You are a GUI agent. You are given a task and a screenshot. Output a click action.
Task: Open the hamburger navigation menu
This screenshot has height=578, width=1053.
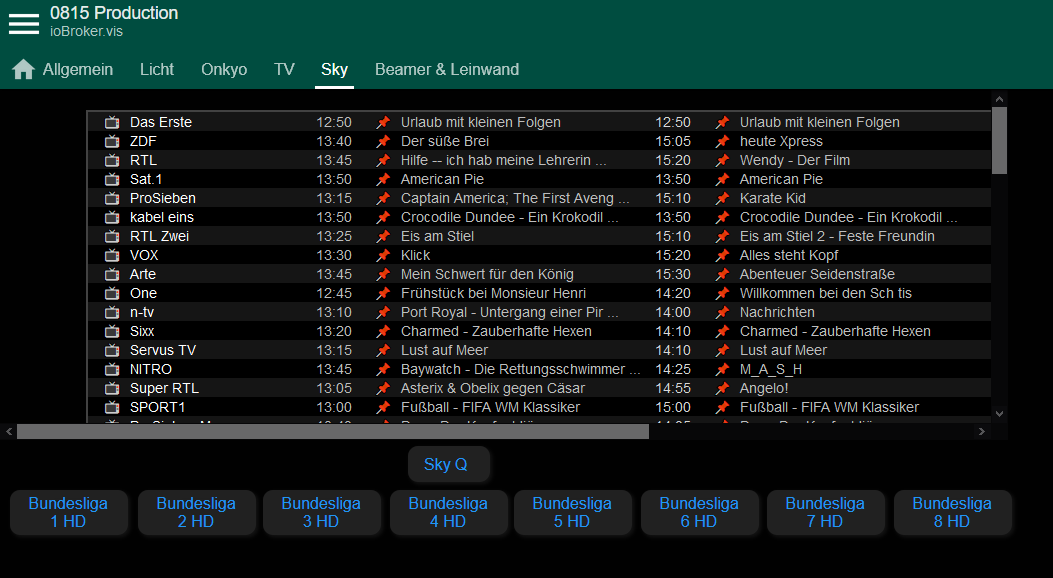point(24,23)
